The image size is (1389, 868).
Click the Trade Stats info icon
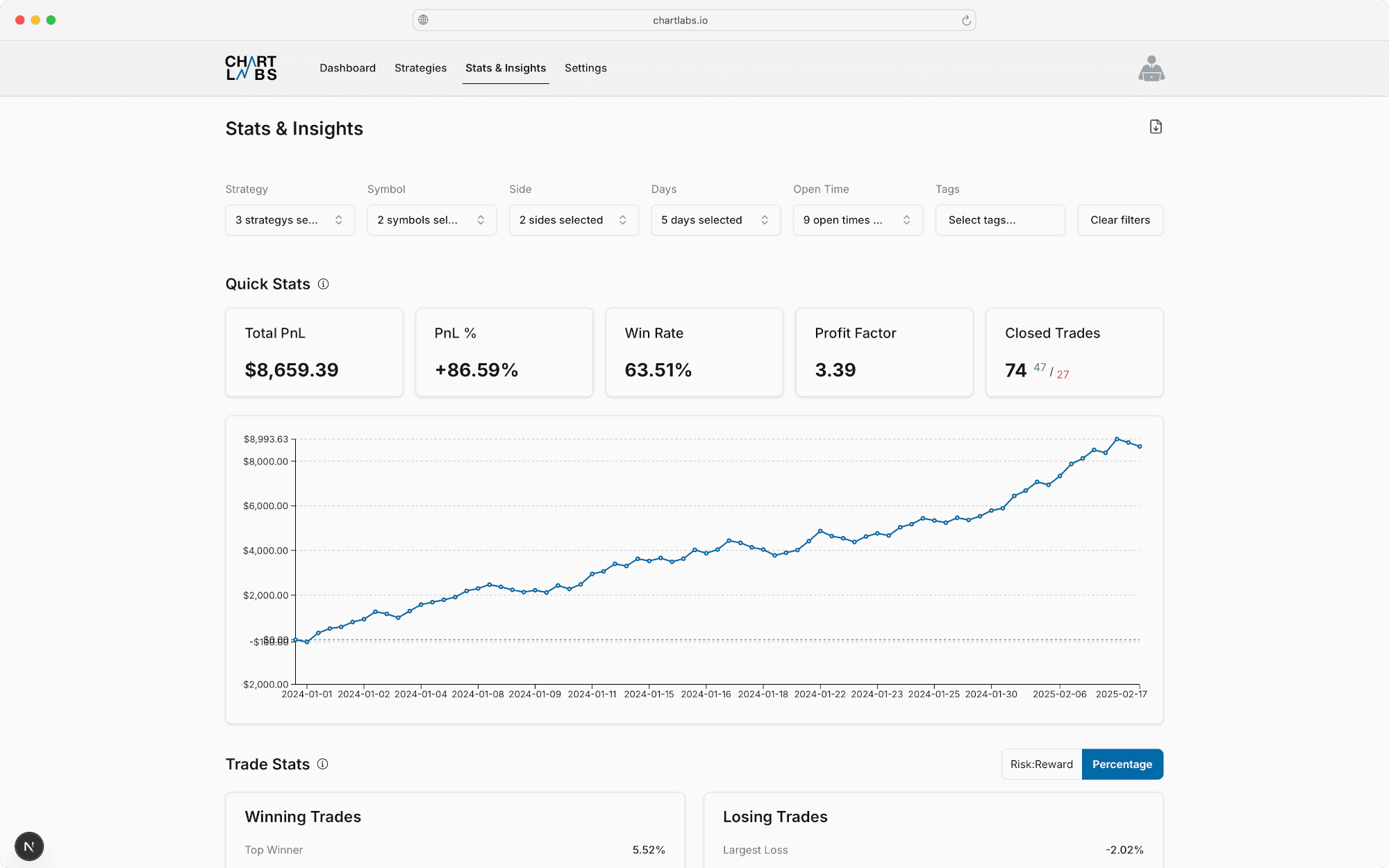coord(322,764)
